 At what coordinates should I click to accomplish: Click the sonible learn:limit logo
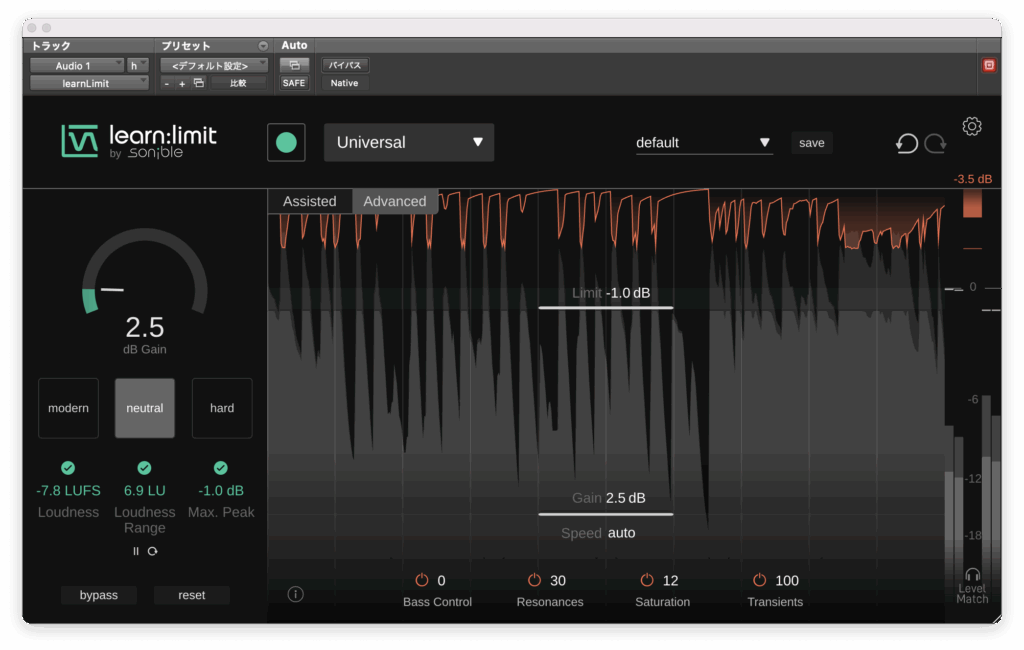(x=139, y=141)
